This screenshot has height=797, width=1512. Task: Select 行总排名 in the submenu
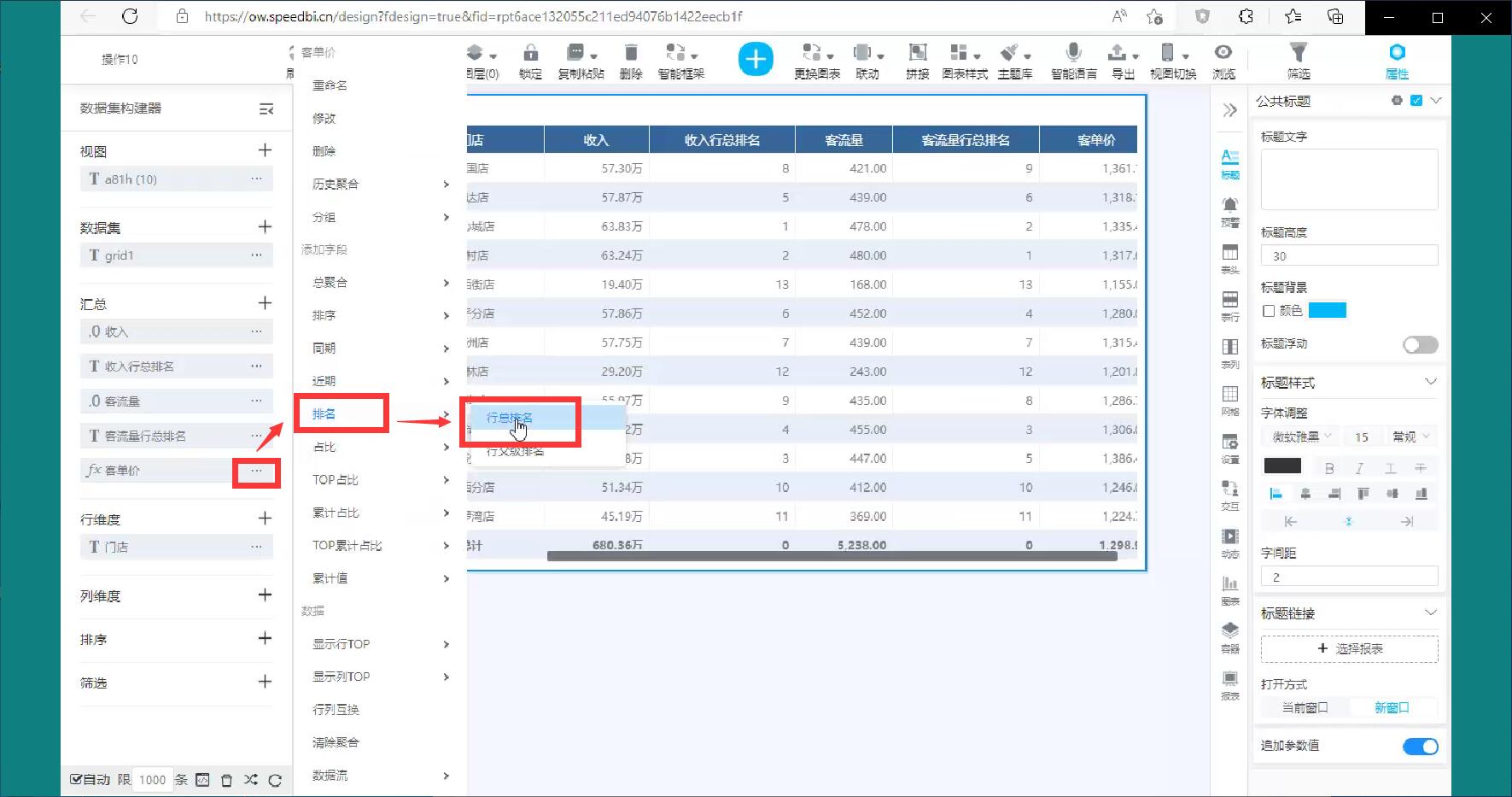(x=510, y=418)
